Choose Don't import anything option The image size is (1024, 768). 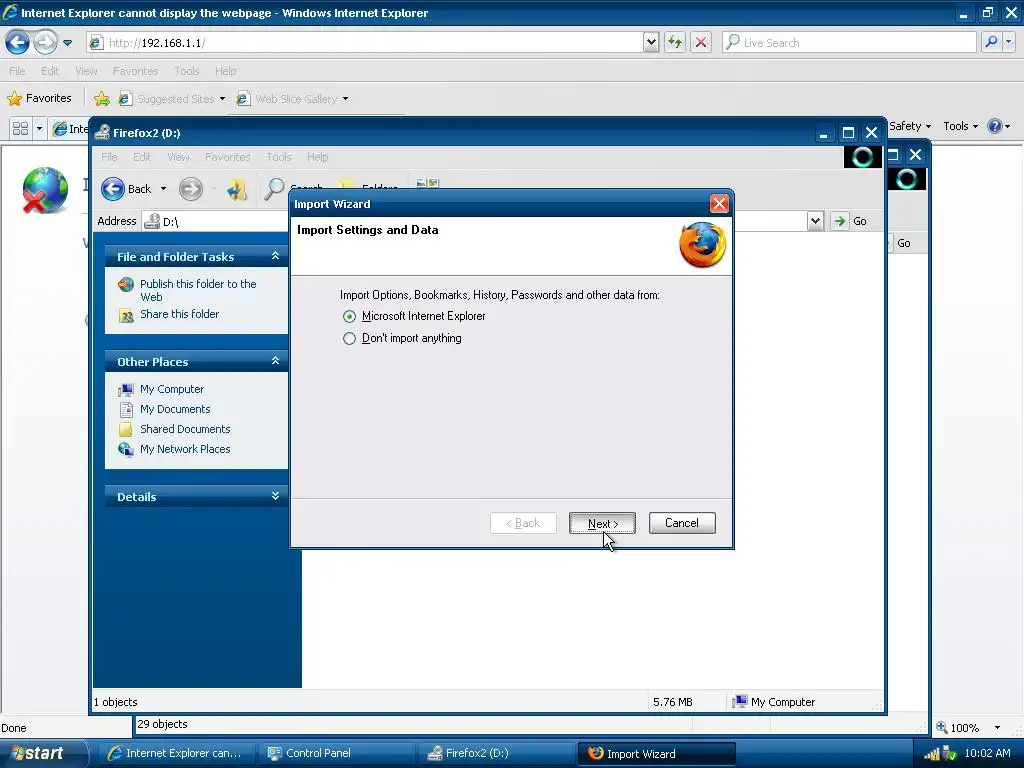click(x=349, y=339)
